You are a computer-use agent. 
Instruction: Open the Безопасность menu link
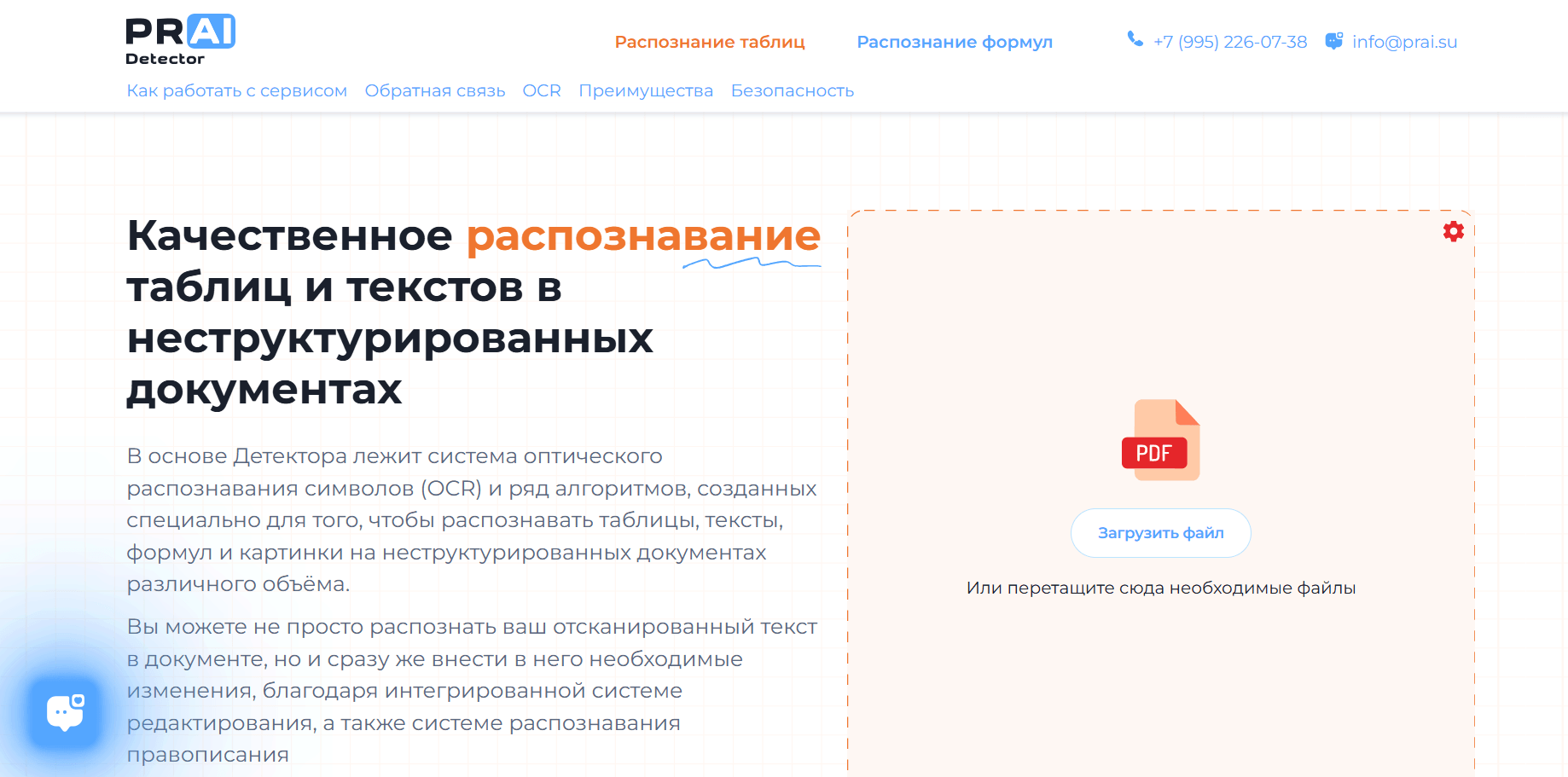[793, 90]
